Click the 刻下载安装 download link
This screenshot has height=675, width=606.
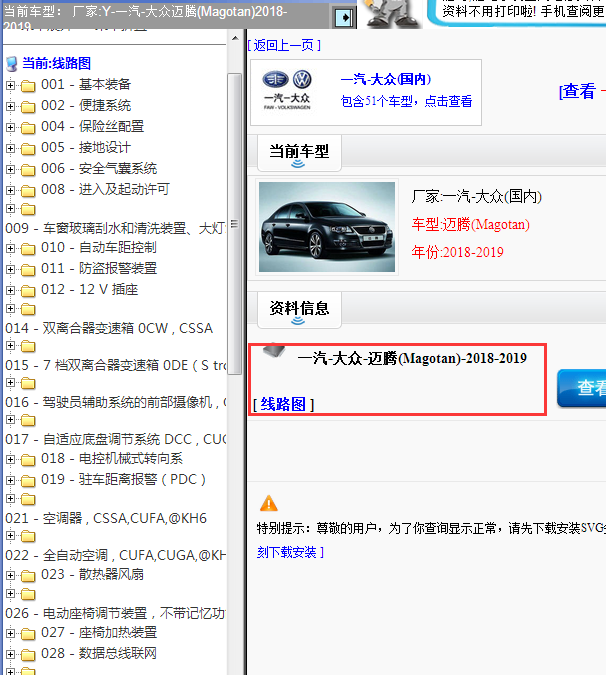[x=290, y=552]
